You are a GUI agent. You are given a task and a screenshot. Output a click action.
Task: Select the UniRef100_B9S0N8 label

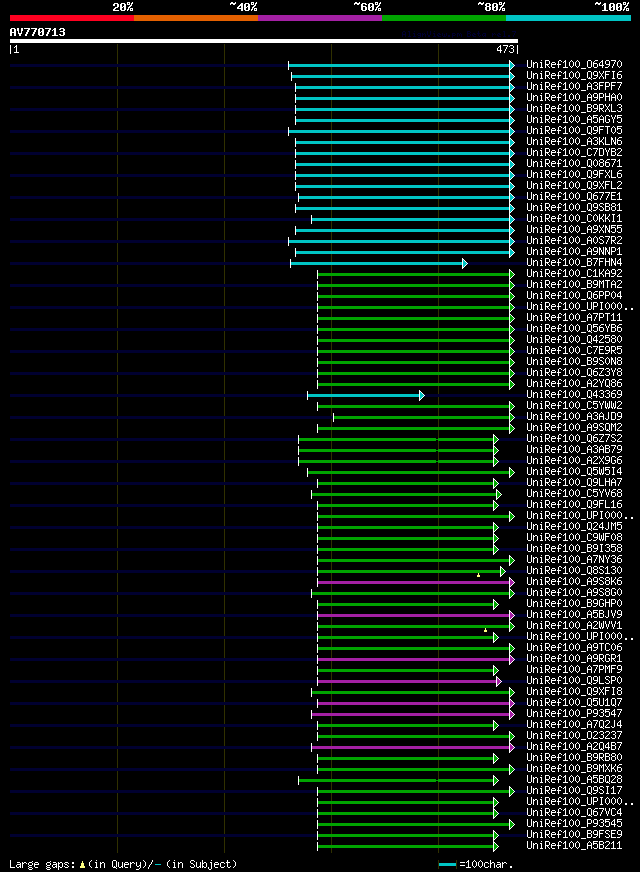pos(574,361)
